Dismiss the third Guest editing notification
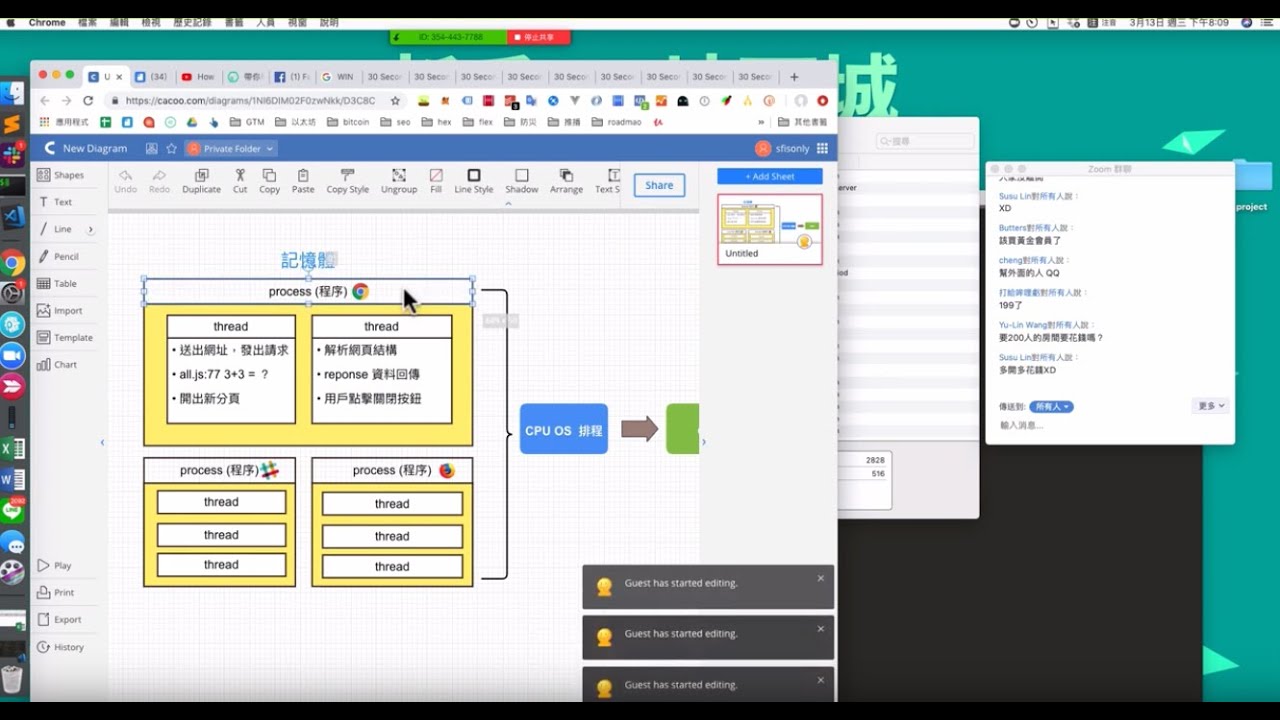This screenshot has height=720, width=1280. 821,680
